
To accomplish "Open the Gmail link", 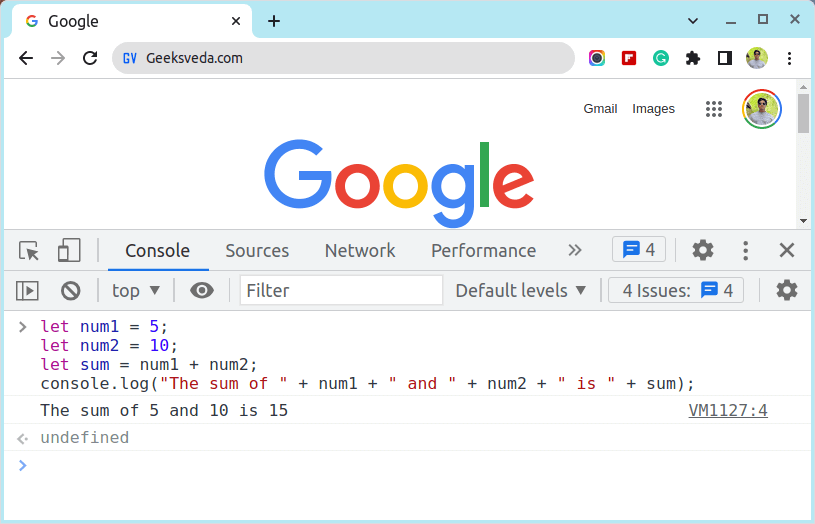I will point(600,109).
